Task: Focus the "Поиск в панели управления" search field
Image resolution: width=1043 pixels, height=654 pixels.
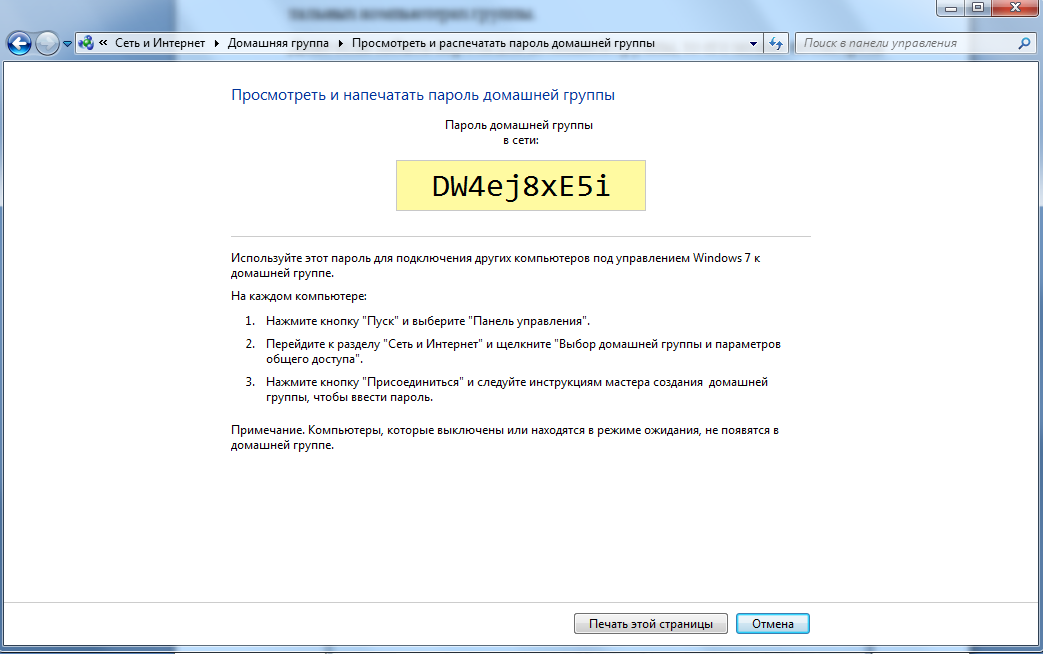Action: (x=905, y=43)
